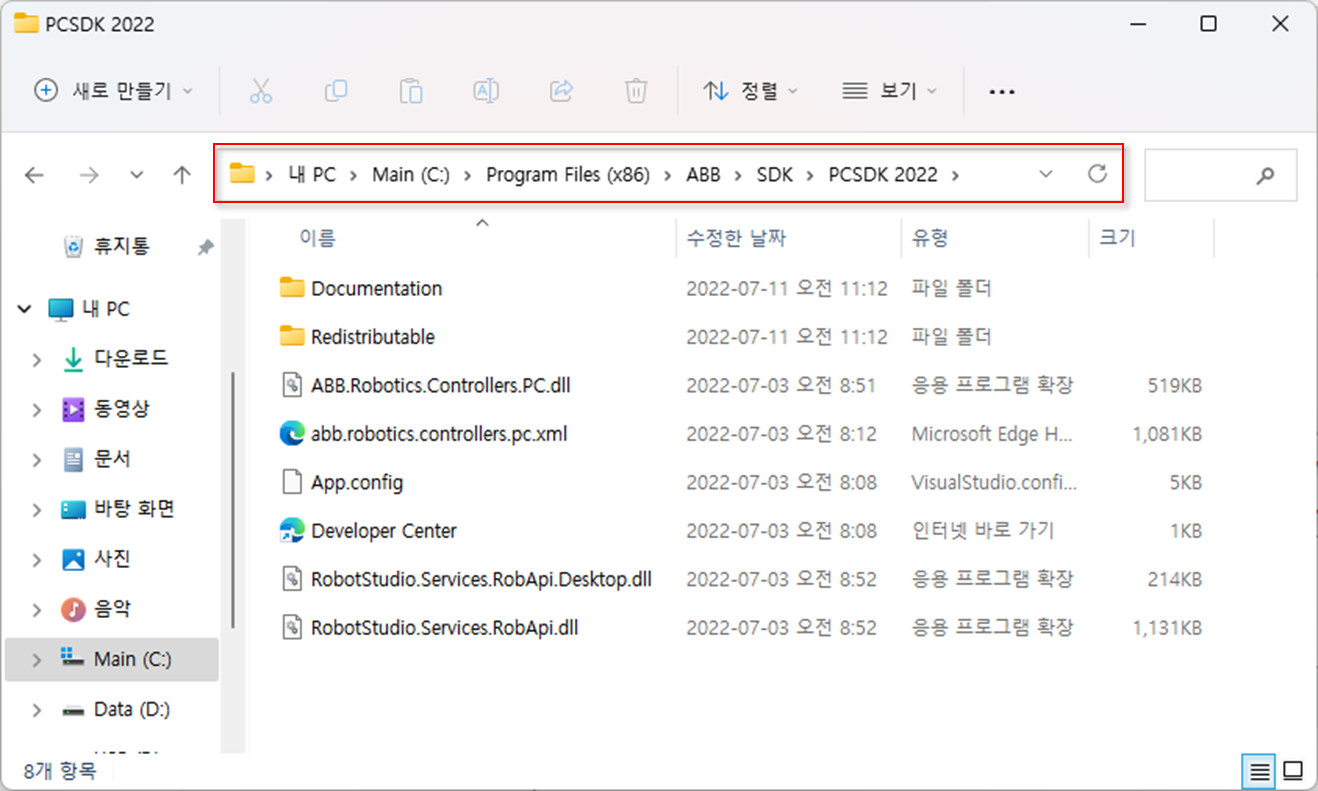The image size is (1318, 791).
Task: Click the folder icon in address bar
Action: tap(242, 174)
